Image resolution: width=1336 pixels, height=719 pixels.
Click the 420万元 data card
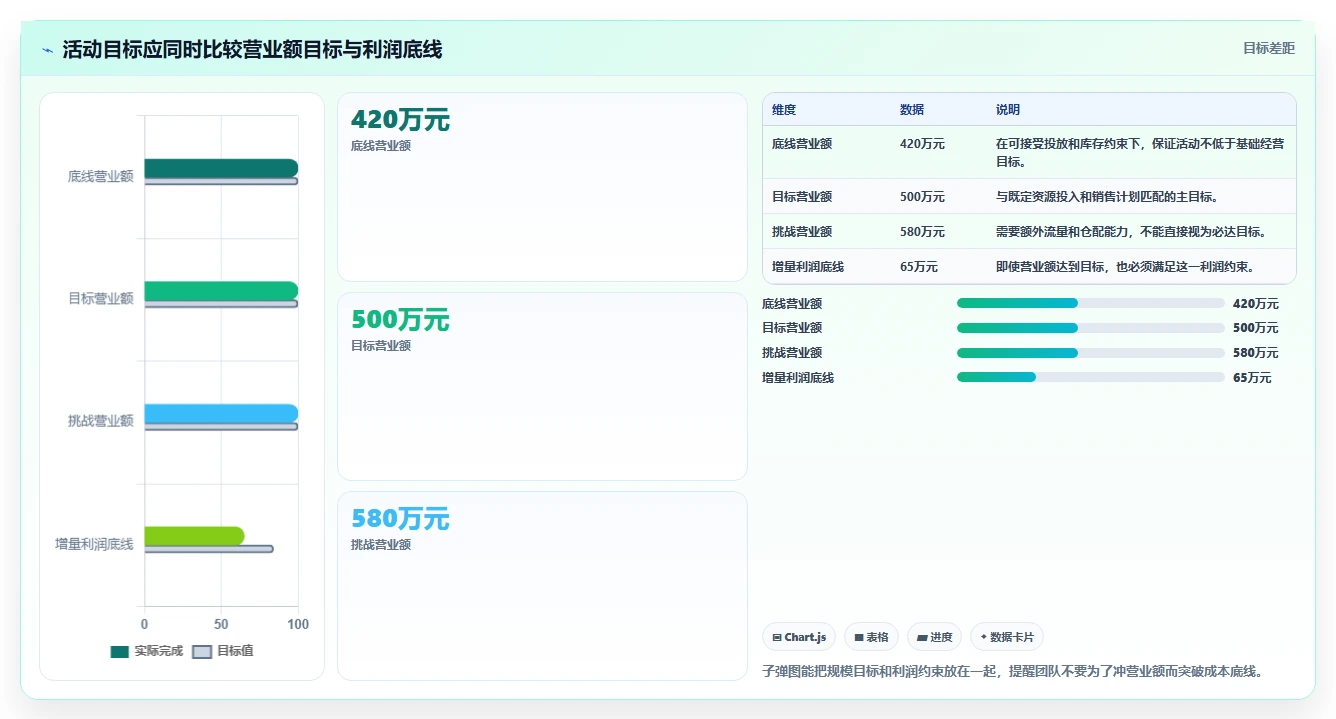point(542,187)
